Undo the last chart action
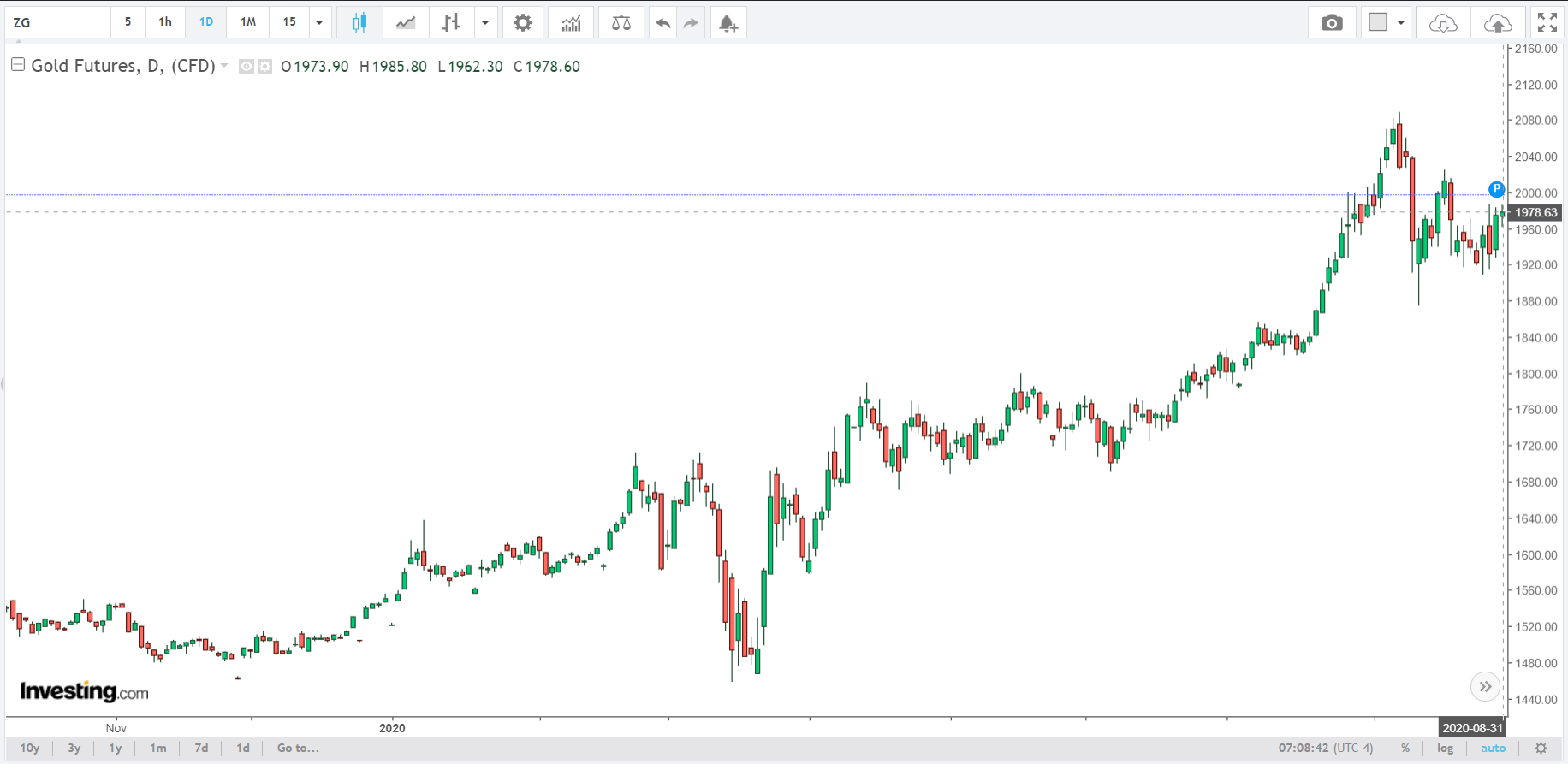The image size is (1568, 764). point(662,22)
